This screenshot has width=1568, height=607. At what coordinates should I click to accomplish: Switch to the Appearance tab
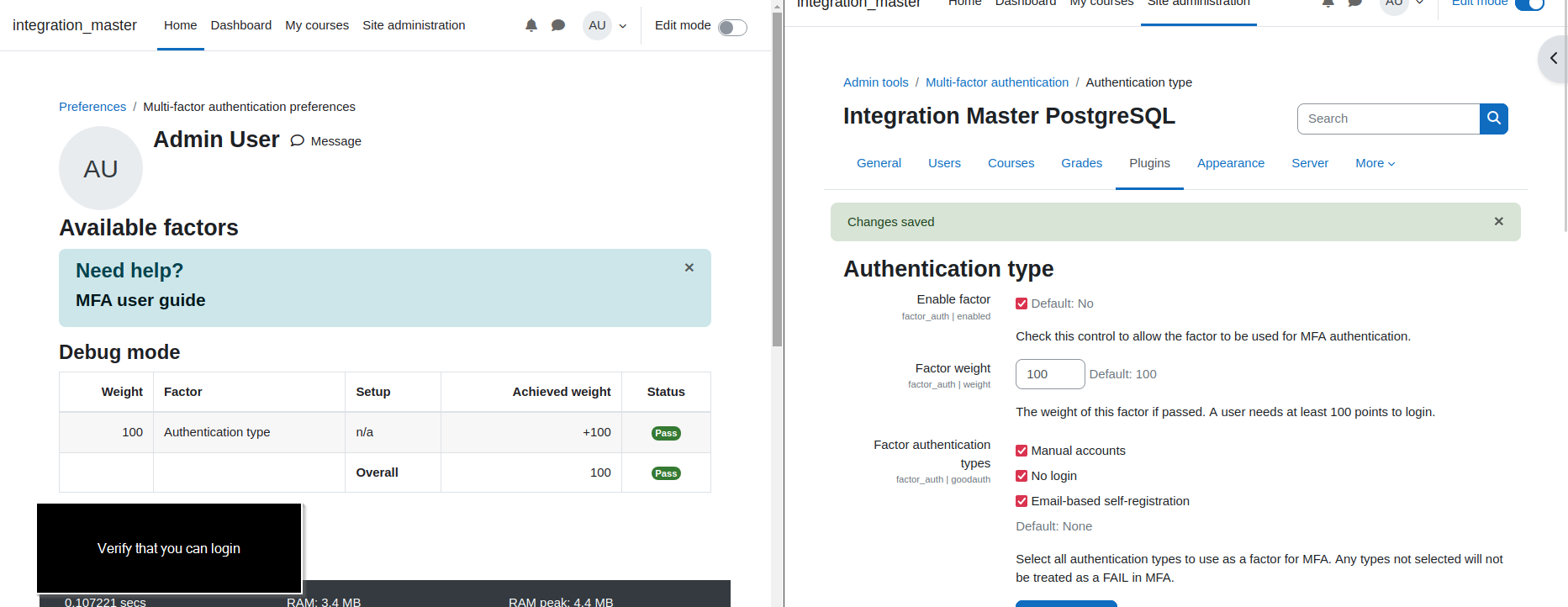[x=1231, y=163]
